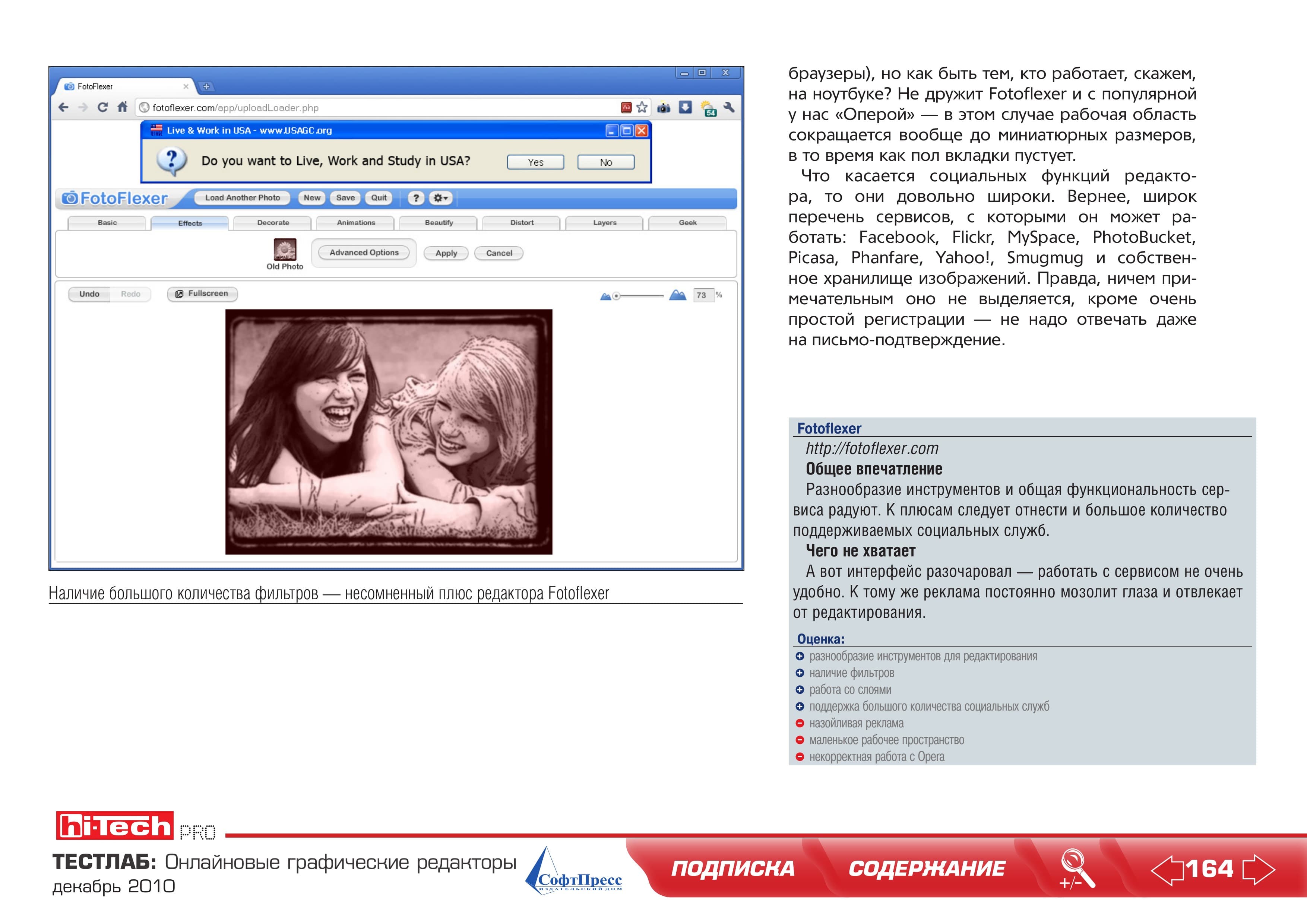Open the Animations tab
This screenshot has height=924, width=1307.
[x=356, y=222]
